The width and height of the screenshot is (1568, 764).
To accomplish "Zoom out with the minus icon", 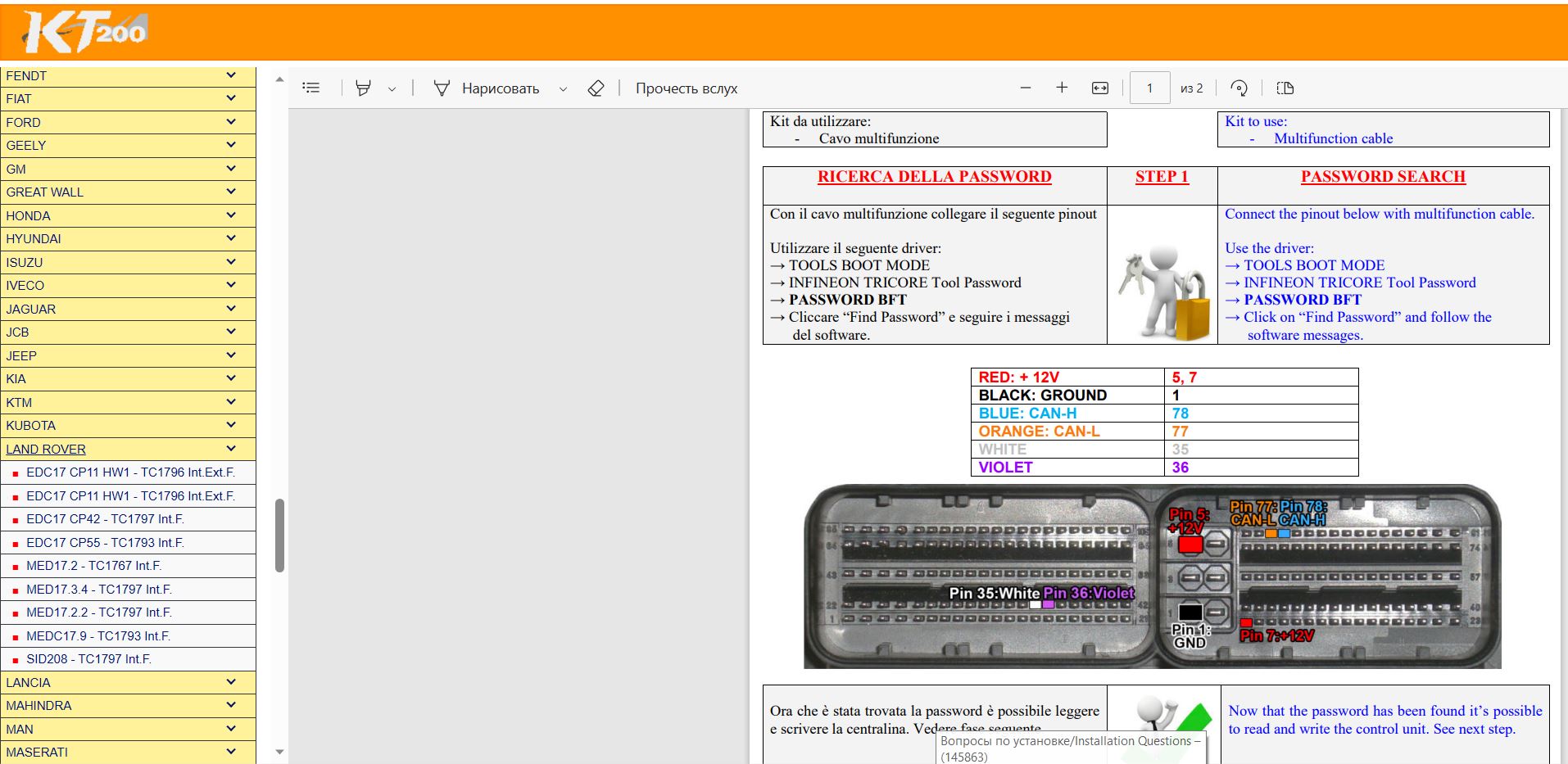I will click(1025, 88).
